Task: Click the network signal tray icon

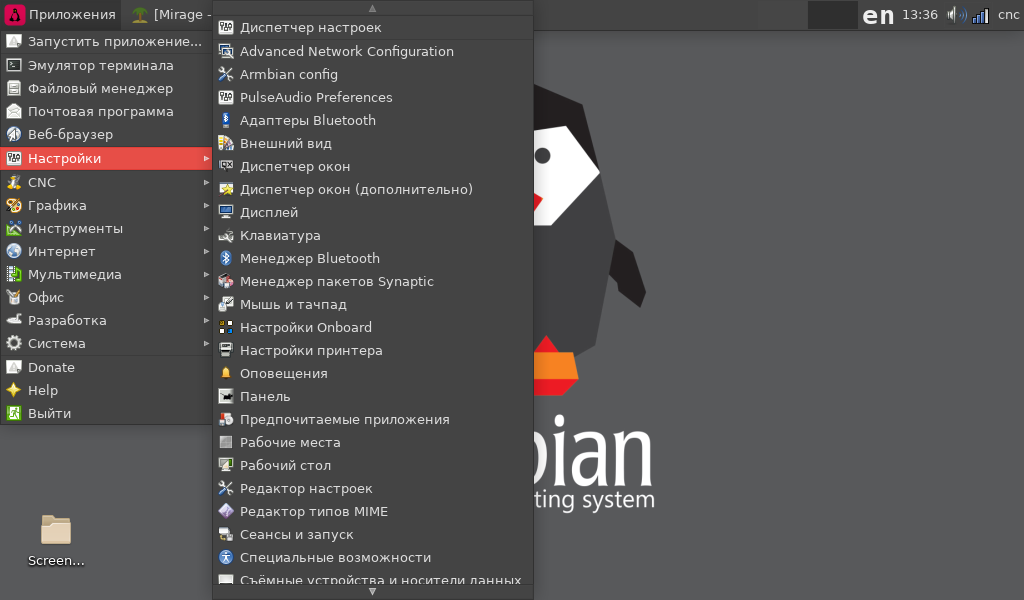Action: (980, 16)
